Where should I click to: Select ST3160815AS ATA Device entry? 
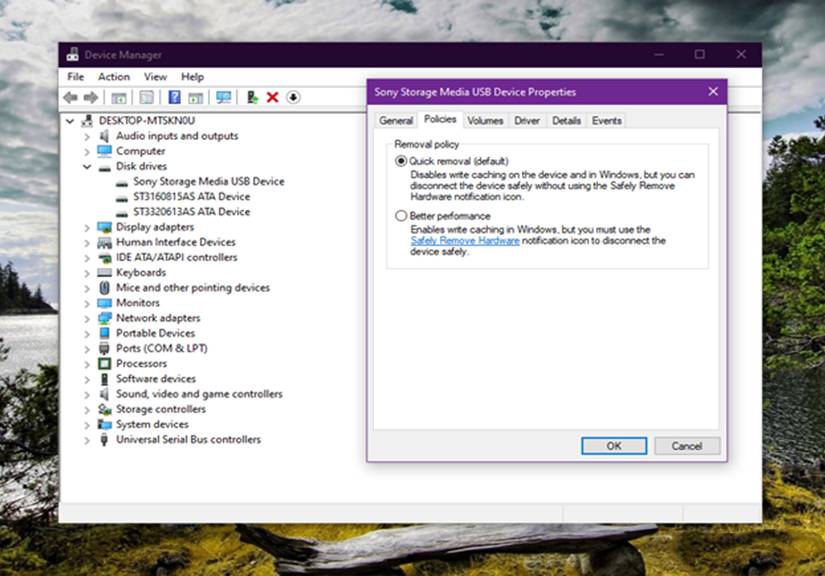[x=191, y=197]
